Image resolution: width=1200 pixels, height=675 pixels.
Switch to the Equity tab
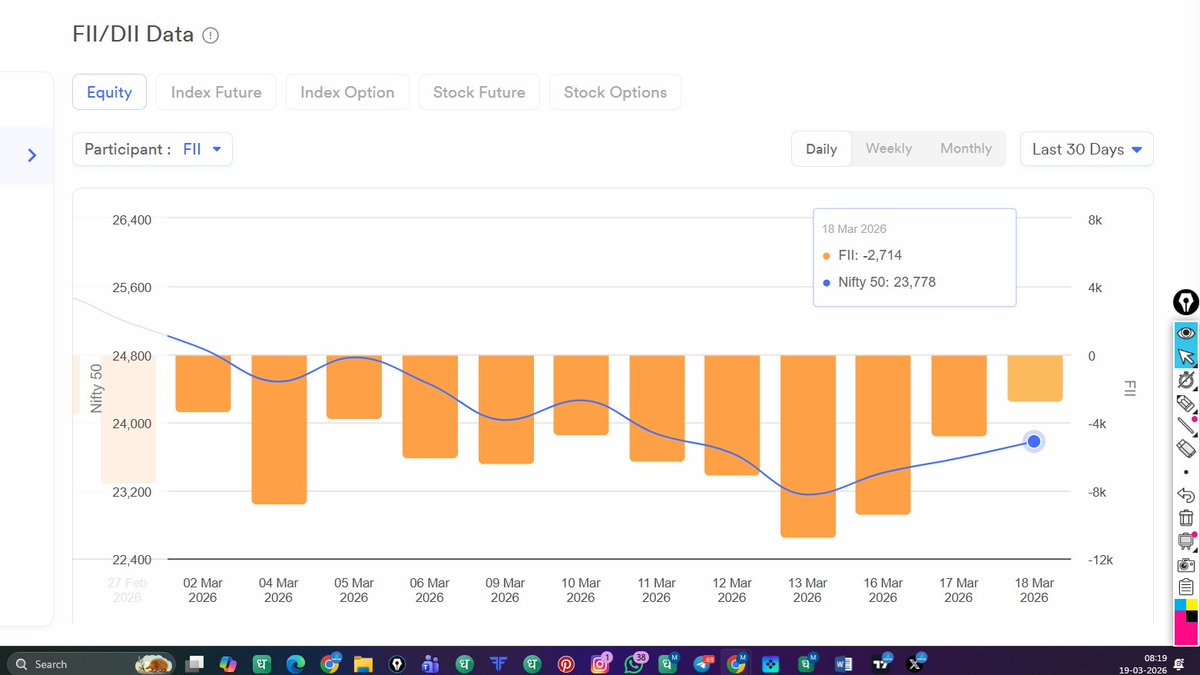coord(109,92)
